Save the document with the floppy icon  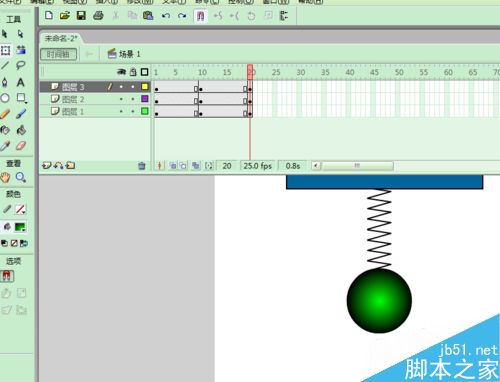[x=81, y=15]
